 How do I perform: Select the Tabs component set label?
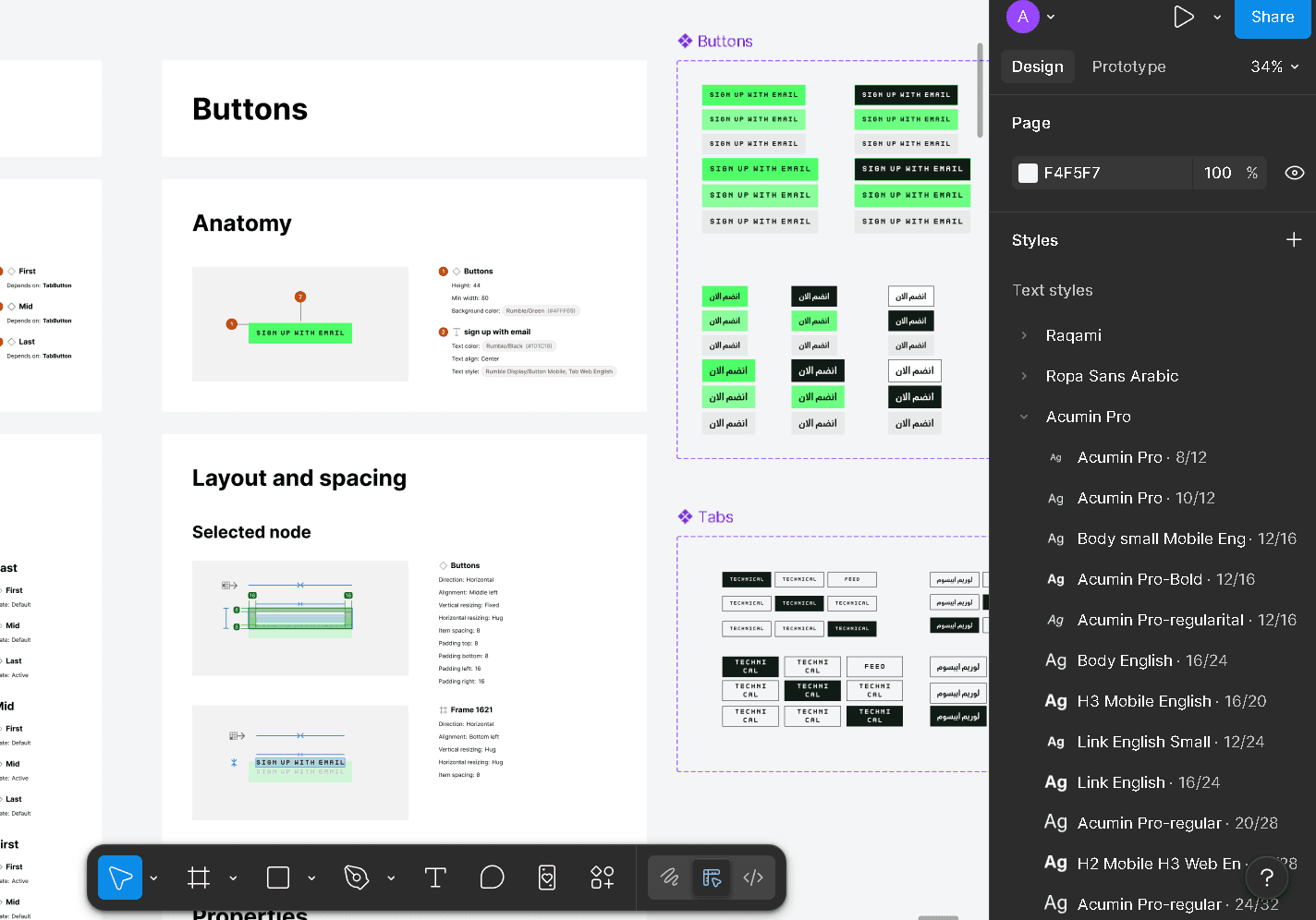(706, 517)
